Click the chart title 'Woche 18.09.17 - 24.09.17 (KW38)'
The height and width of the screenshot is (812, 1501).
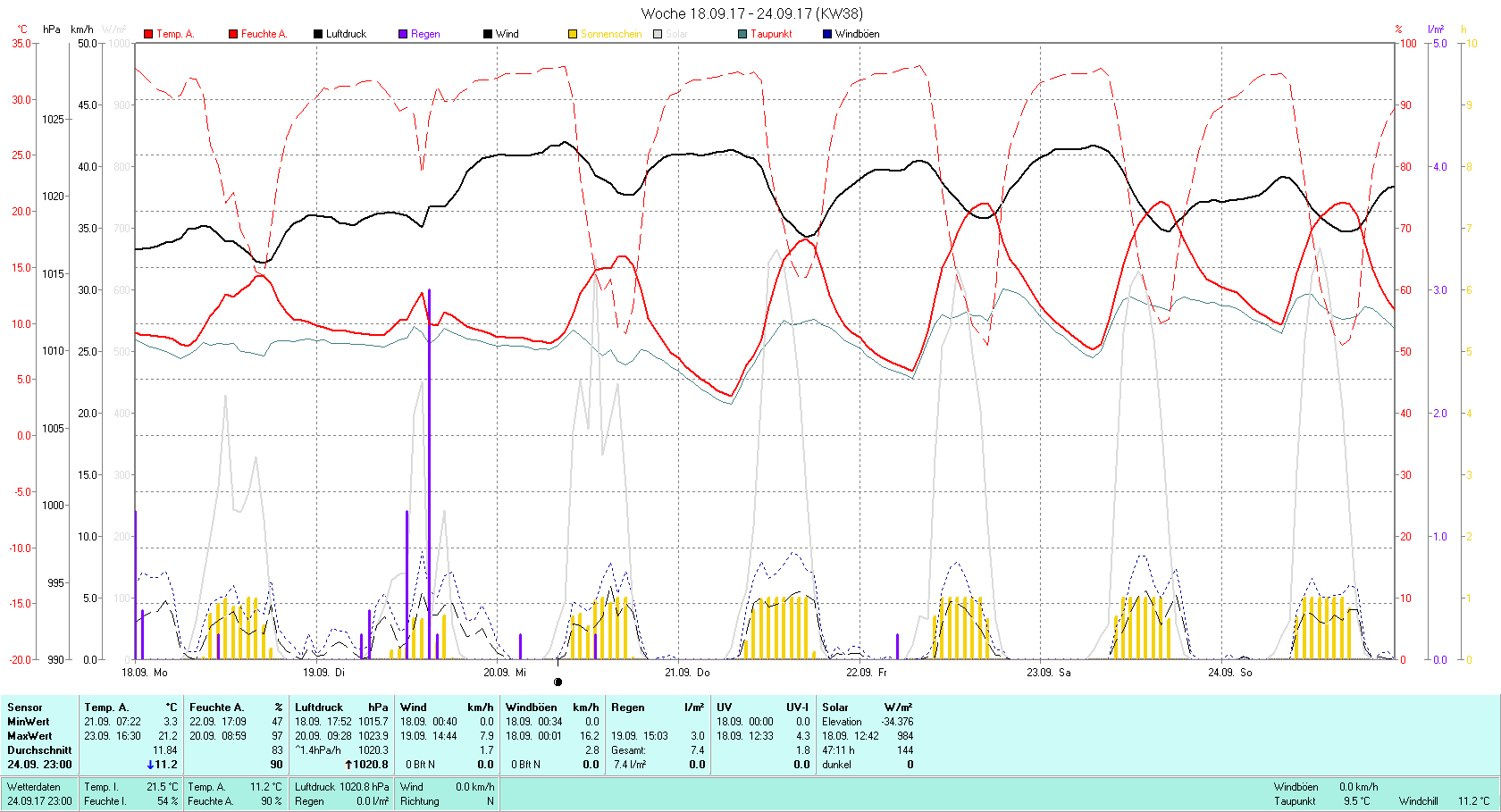752,13
